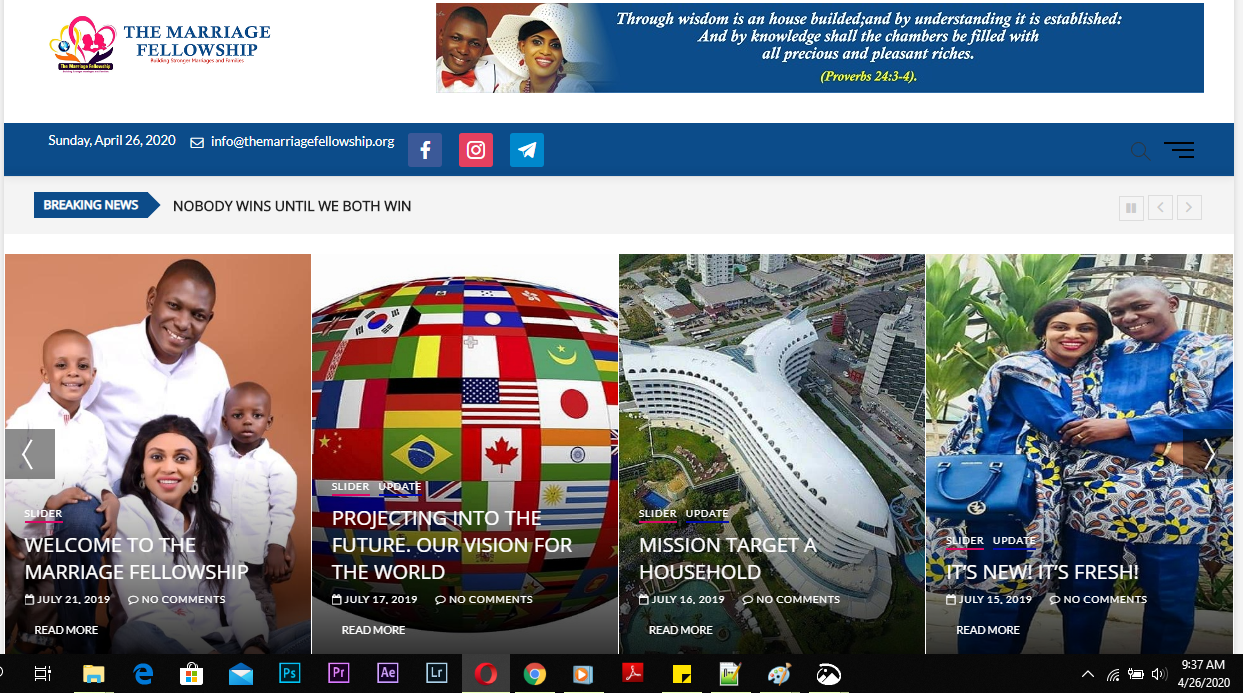Open WELCOME TO THE MARRIAGE FELLOWSHIP post
The image size is (1243, 693).
(x=136, y=558)
